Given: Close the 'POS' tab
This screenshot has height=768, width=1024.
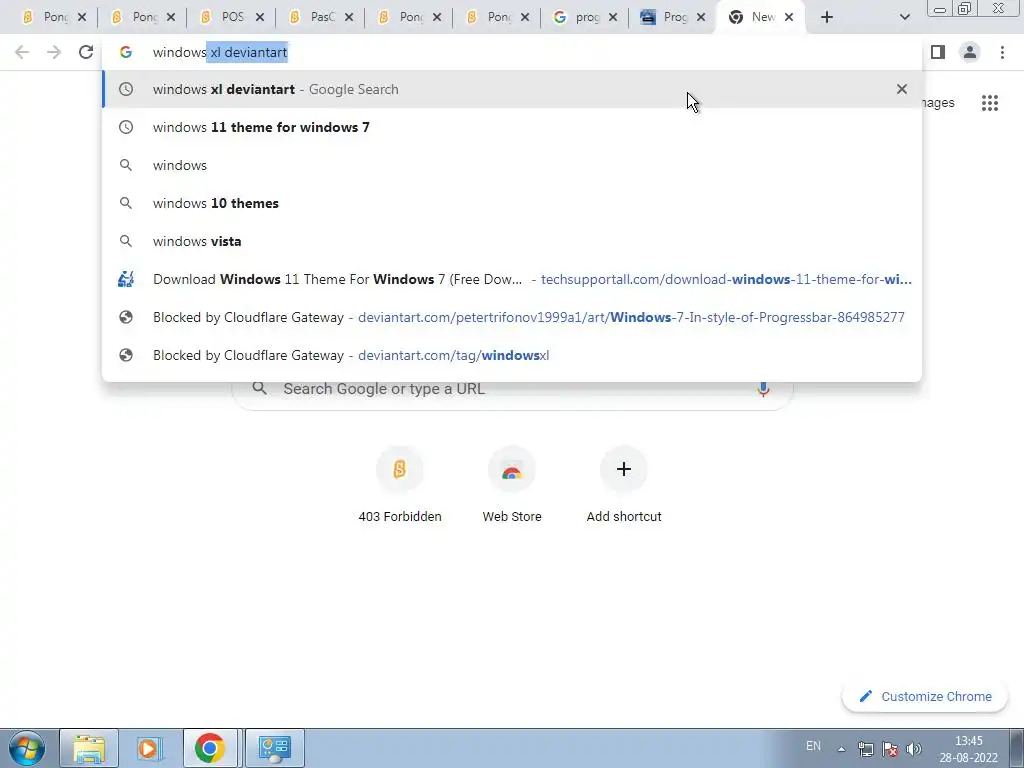Looking at the screenshot, I should point(259,17).
